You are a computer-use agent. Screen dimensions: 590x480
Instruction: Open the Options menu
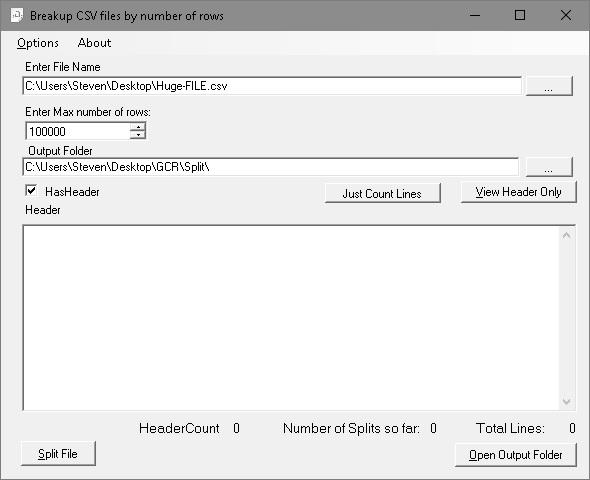pyautogui.click(x=38, y=43)
